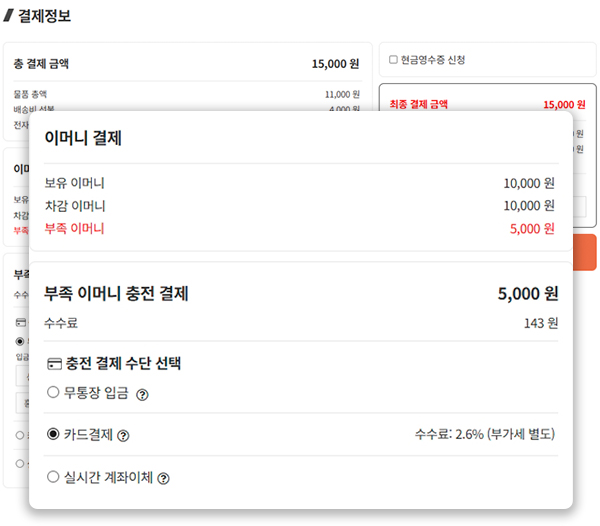Click 최종 결제 금액 label
The height and width of the screenshot is (526, 600).
pos(419,104)
